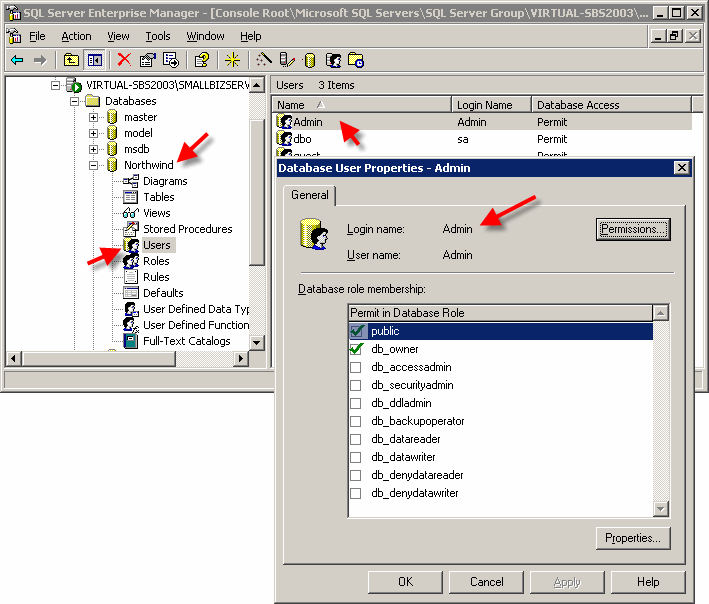Click the Forward arrow toolbar icon
The height and width of the screenshot is (604, 709).
[40, 60]
